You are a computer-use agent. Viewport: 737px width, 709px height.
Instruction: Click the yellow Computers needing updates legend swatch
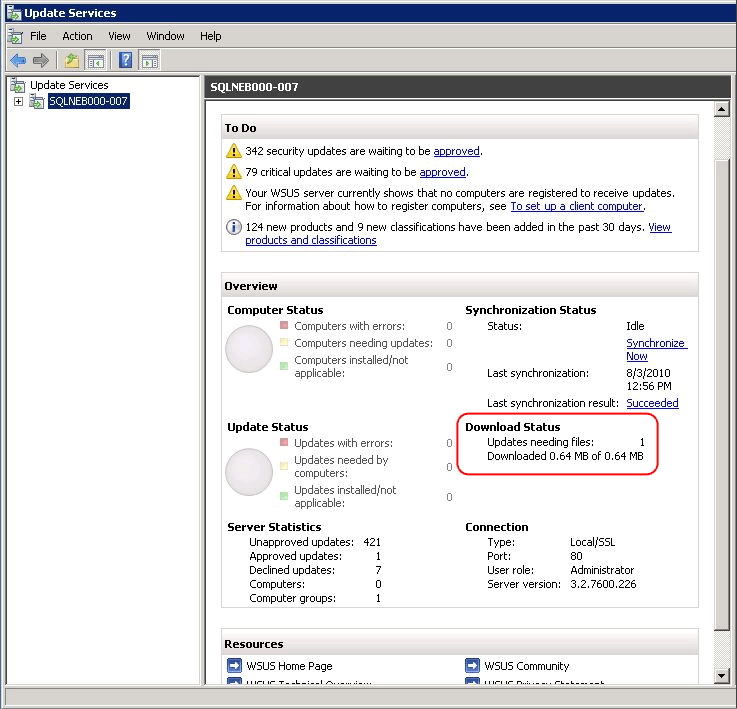[284, 342]
